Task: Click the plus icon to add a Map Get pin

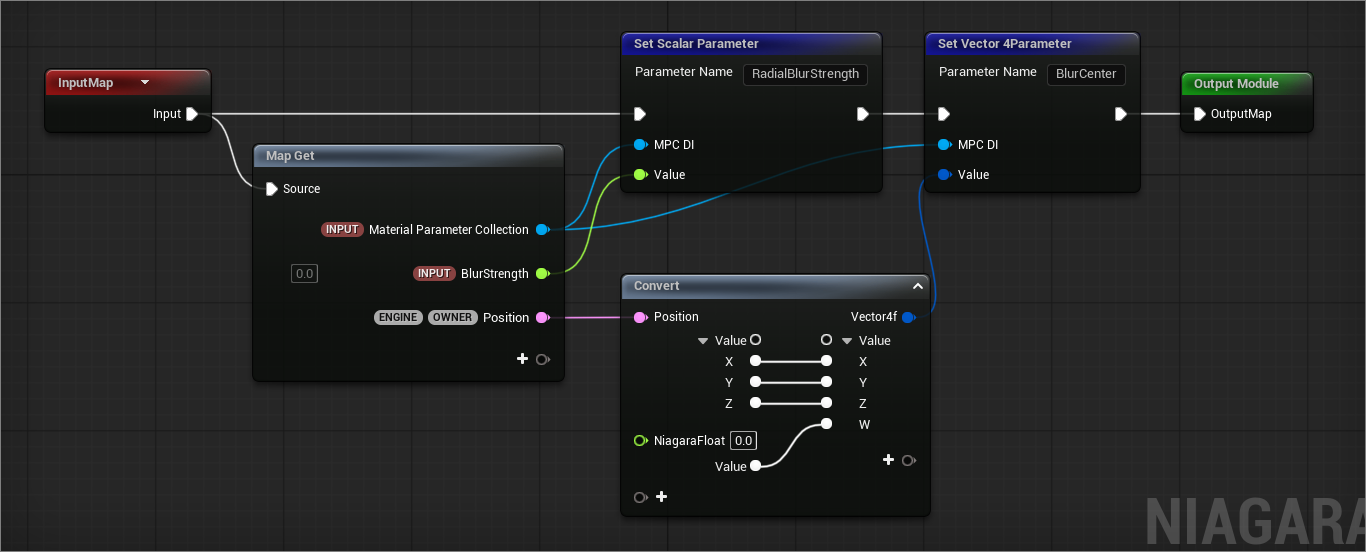Action: click(522, 359)
